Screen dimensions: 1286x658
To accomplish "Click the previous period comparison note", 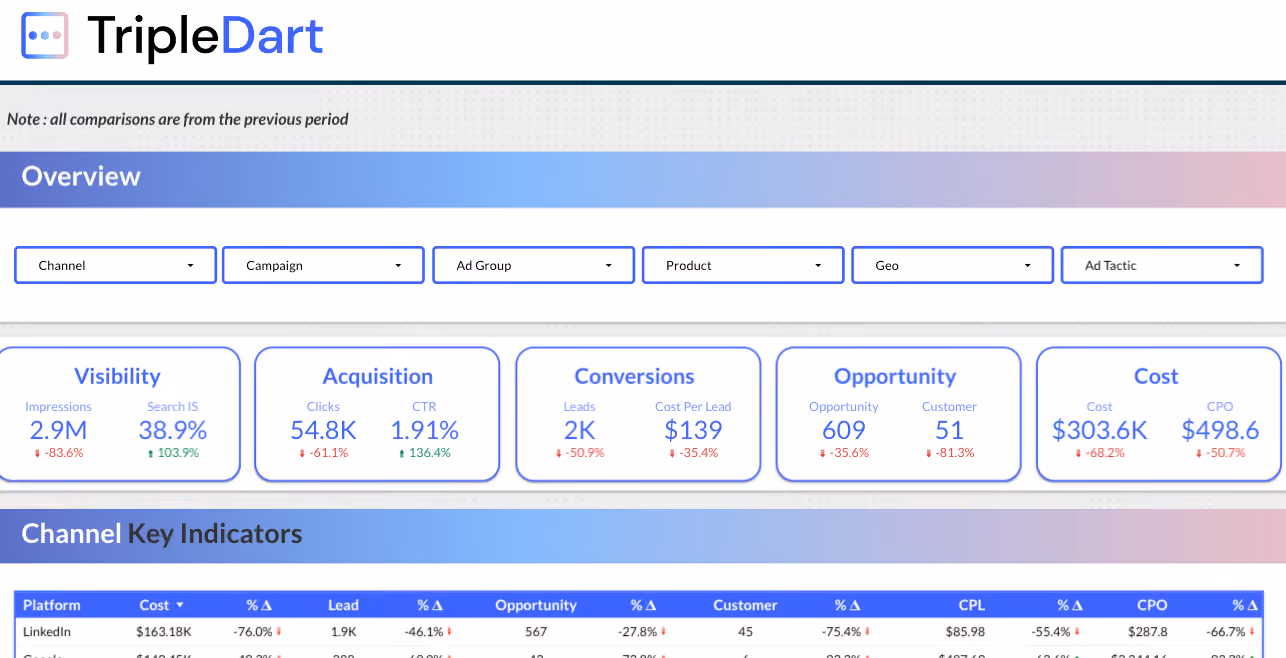I will click(x=178, y=119).
